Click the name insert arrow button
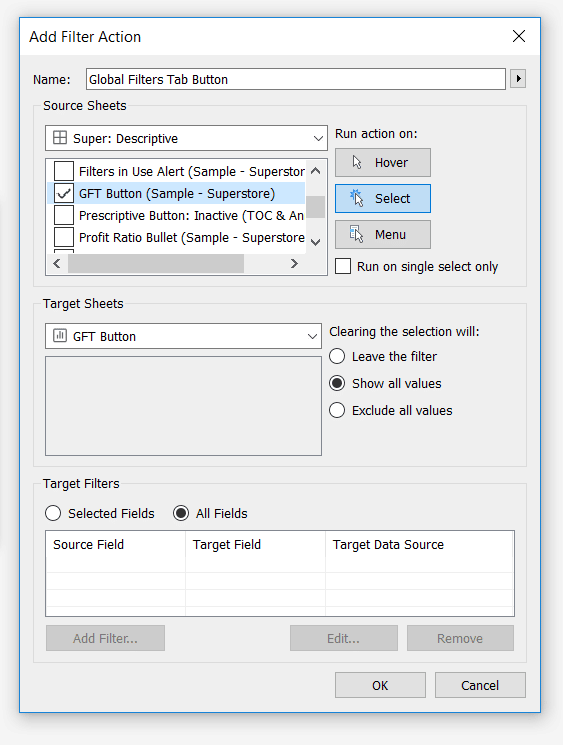 pyautogui.click(x=518, y=79)
